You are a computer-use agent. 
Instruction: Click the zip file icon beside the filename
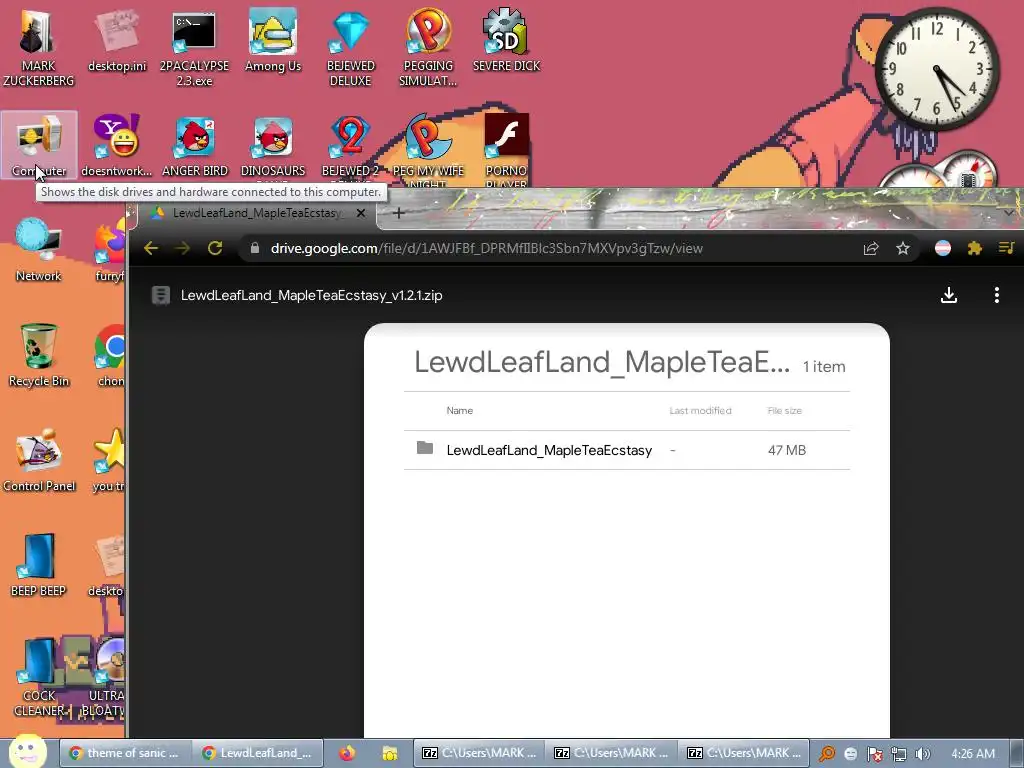coord(161,295)
